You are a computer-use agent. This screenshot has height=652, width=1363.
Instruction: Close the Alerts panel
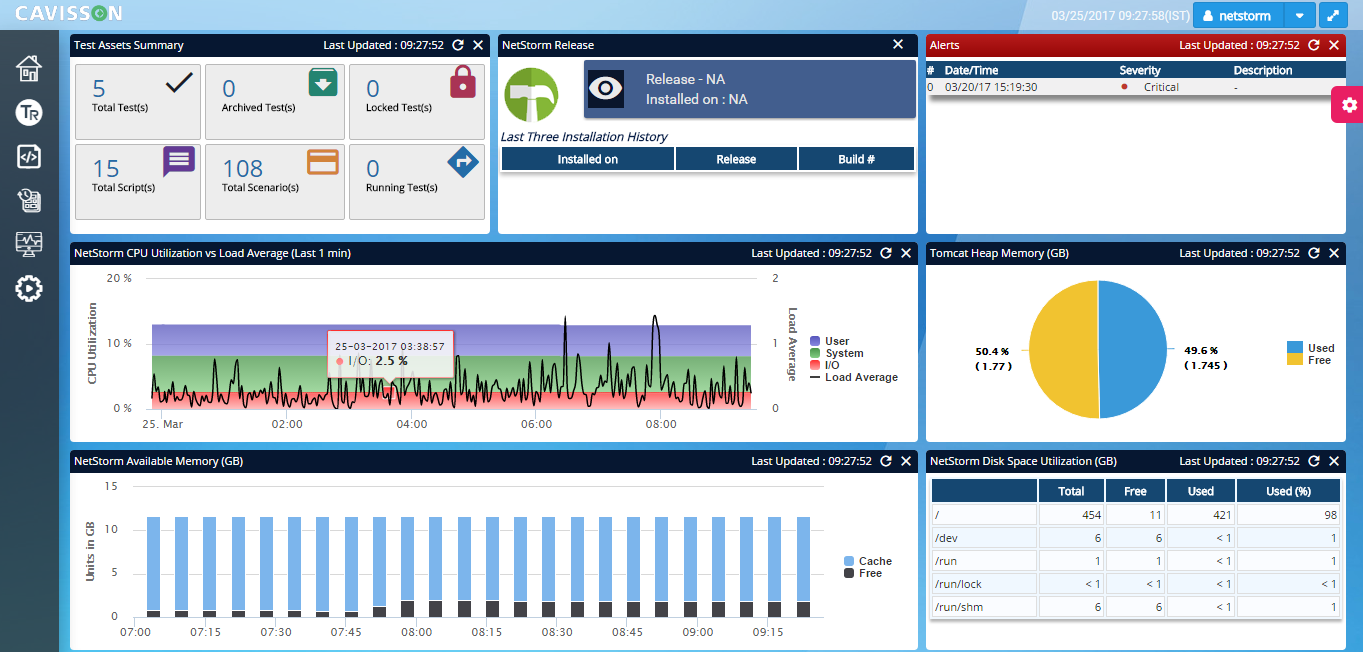[1334, 45]
